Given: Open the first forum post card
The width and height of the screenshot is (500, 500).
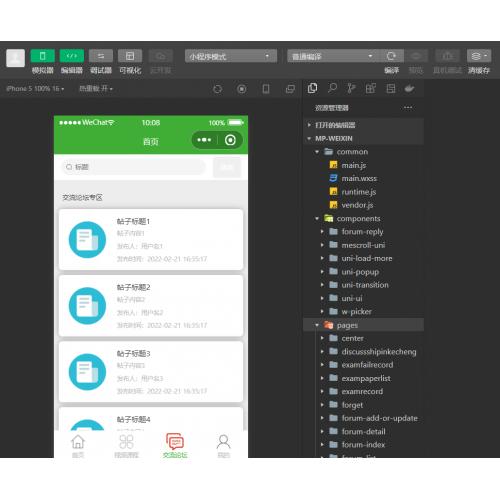Looking at the screenshot, I should pyautogui.click(x=151, y=239).
